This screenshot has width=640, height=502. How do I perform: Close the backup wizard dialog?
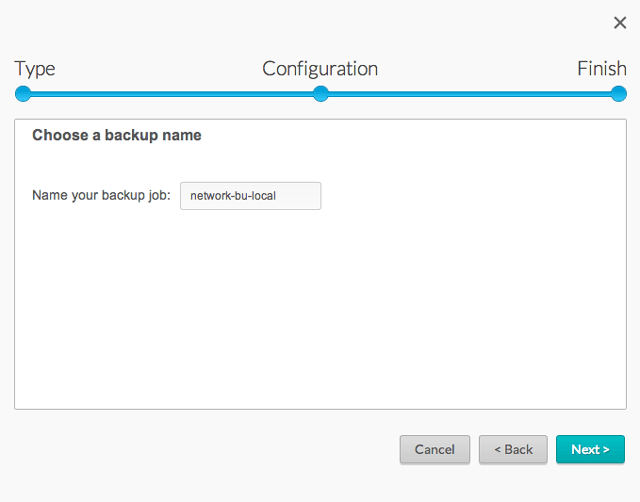pyautogui.click(x=619, y=23)
